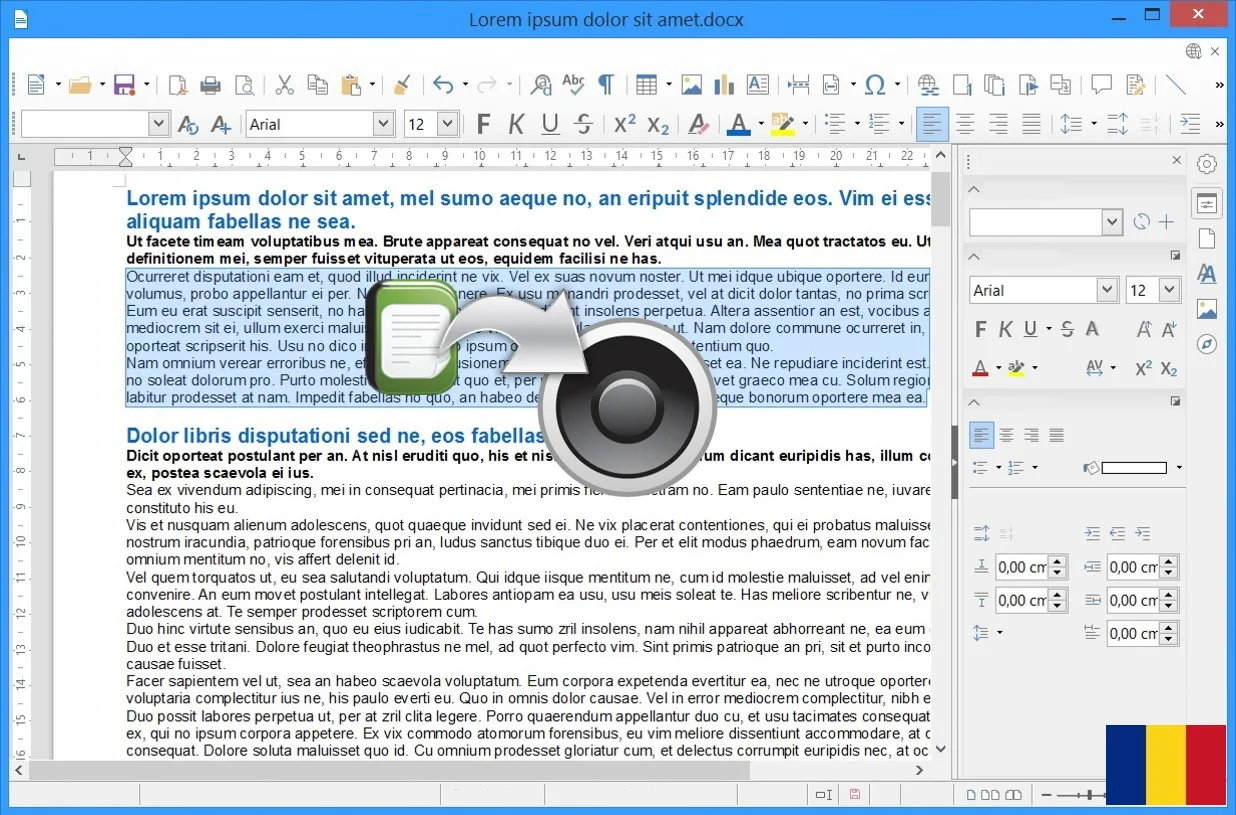Switch to the sidebar Properties tab
1236x815 pixels.
tap(1207, 203)
